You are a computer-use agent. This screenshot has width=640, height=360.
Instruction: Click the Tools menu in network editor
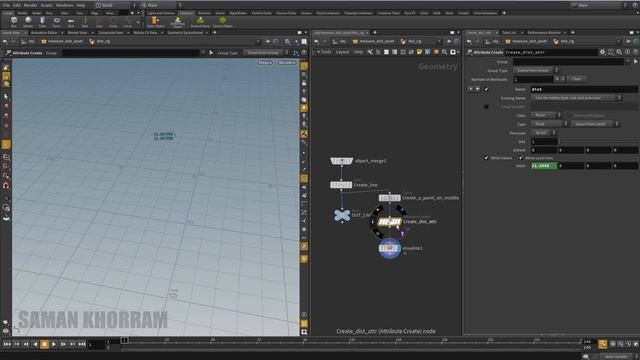tap(325, 52)
